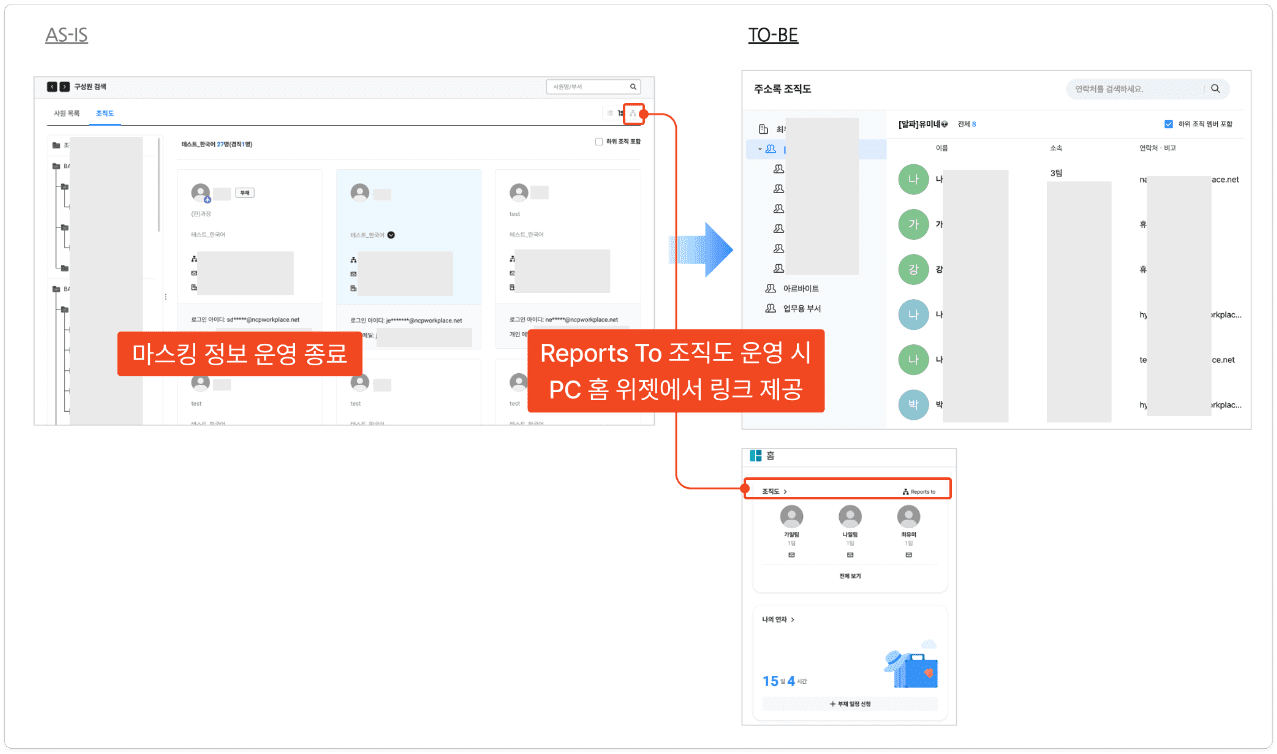1277x754 pixels.
Task: Click the Reports to icon in home widget
Action: pyautogui.click(x=905, y=492)
